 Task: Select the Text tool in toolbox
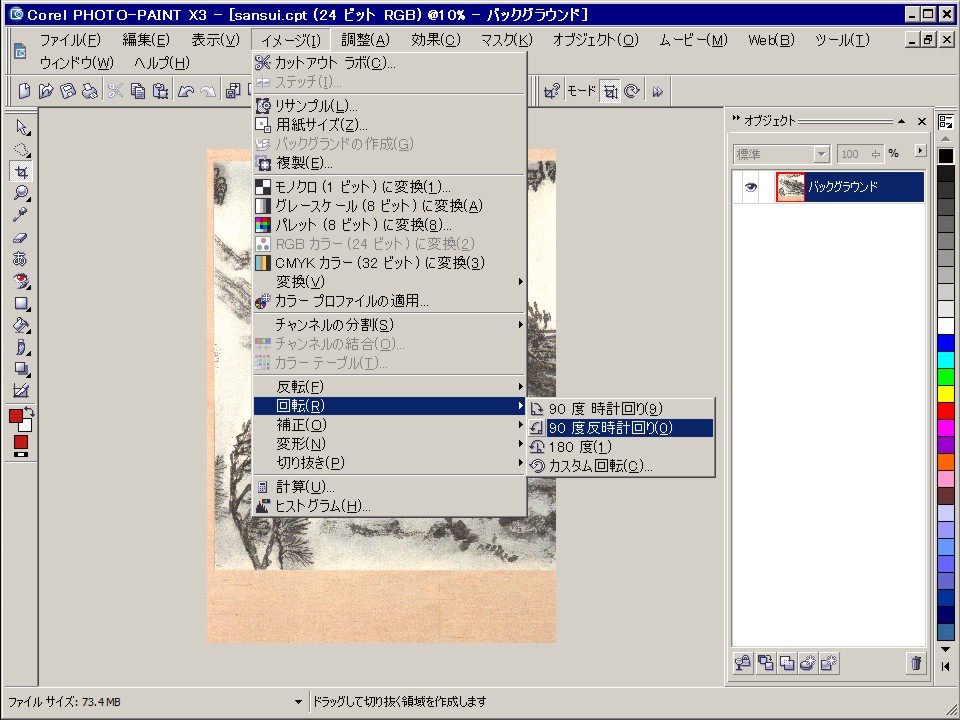[x=21, y=259]
